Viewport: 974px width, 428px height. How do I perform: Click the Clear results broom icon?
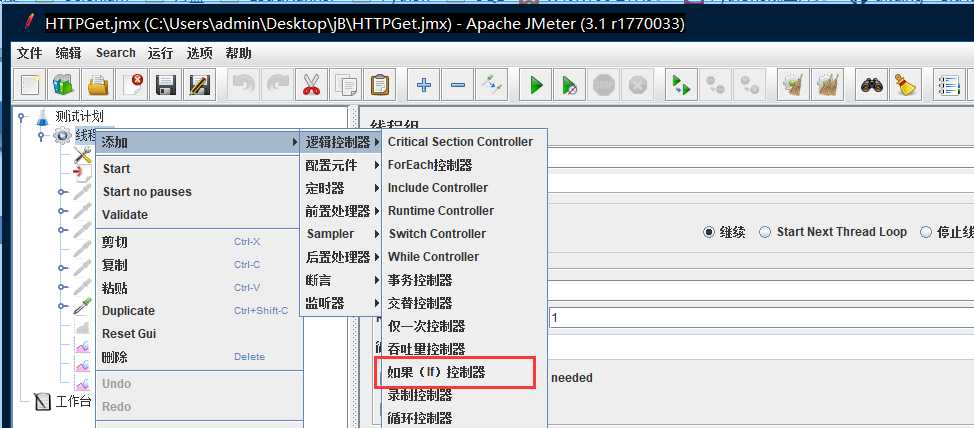[x=793, y=84]
